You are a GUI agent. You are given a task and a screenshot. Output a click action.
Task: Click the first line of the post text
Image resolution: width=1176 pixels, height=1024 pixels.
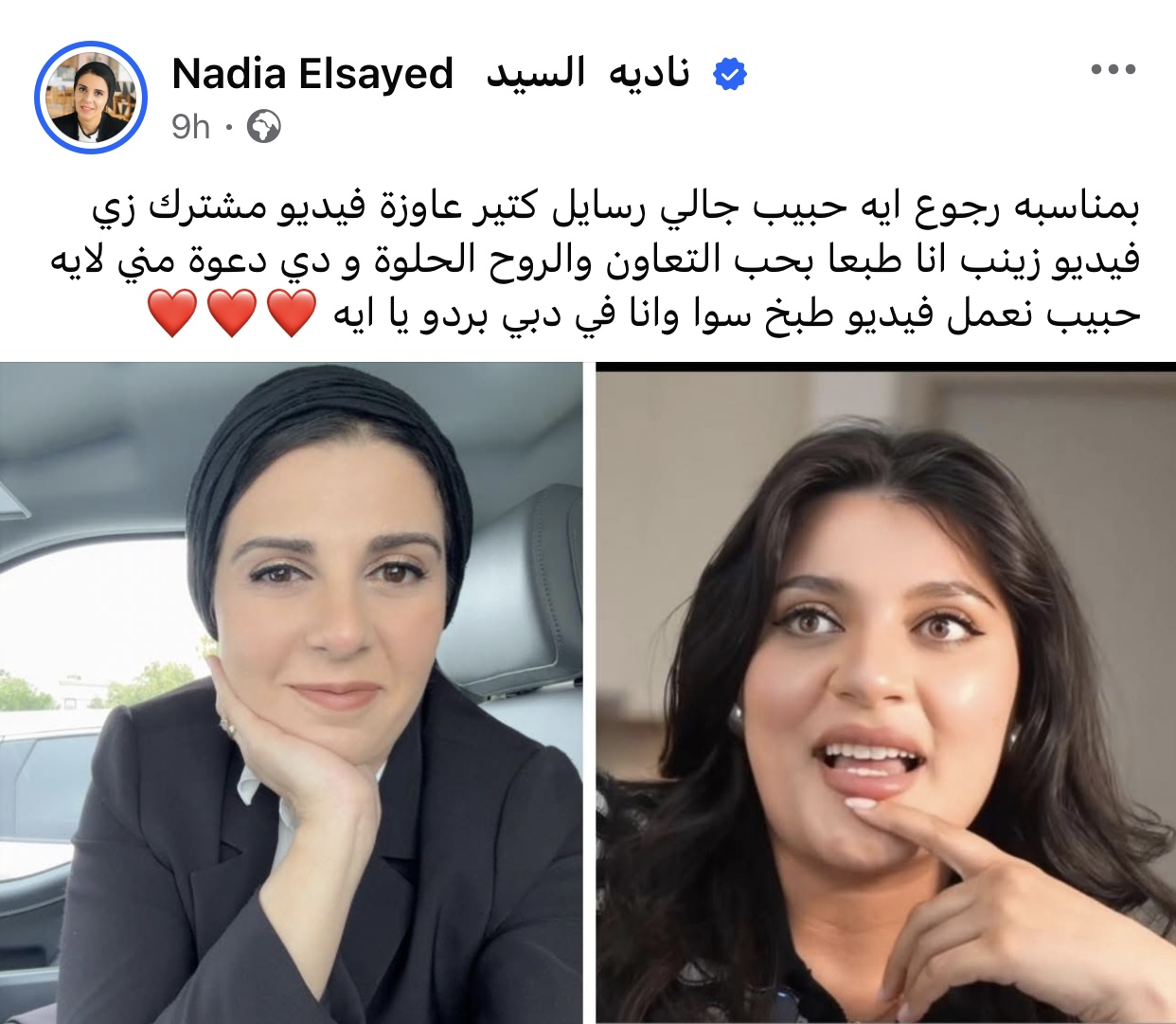tap(615, 207)
